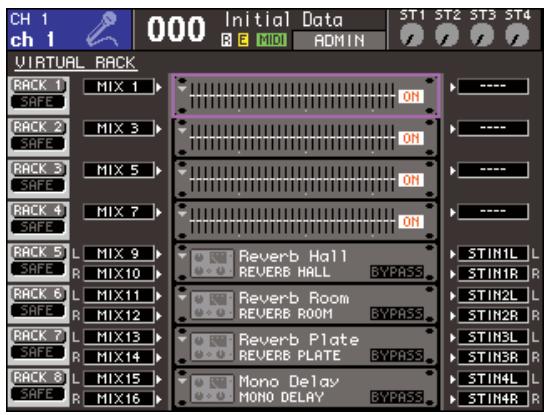Toggle BYPASS on Mono Delay
Image resolution: width=546 pixels, height=415 pixels.
coord(397,397)
